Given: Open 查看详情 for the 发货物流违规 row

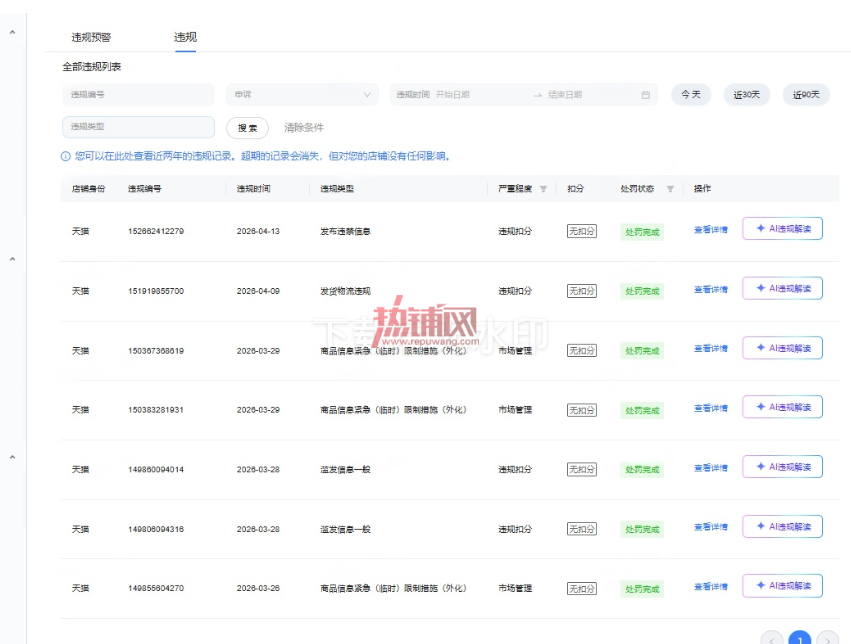Looking at the screenshot, I should pos(710,289).
